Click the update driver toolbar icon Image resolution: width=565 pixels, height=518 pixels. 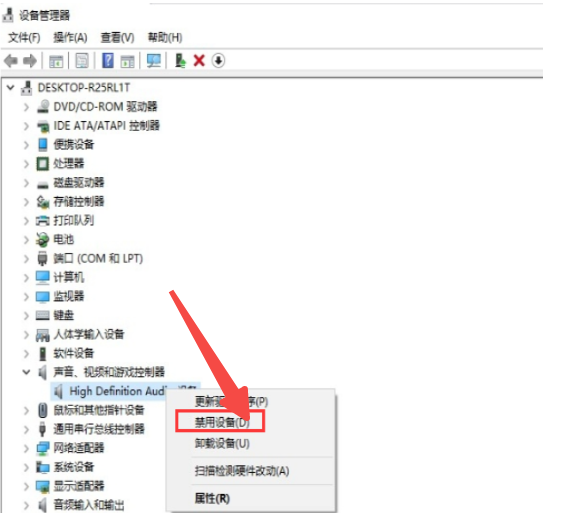coord(180,61)
